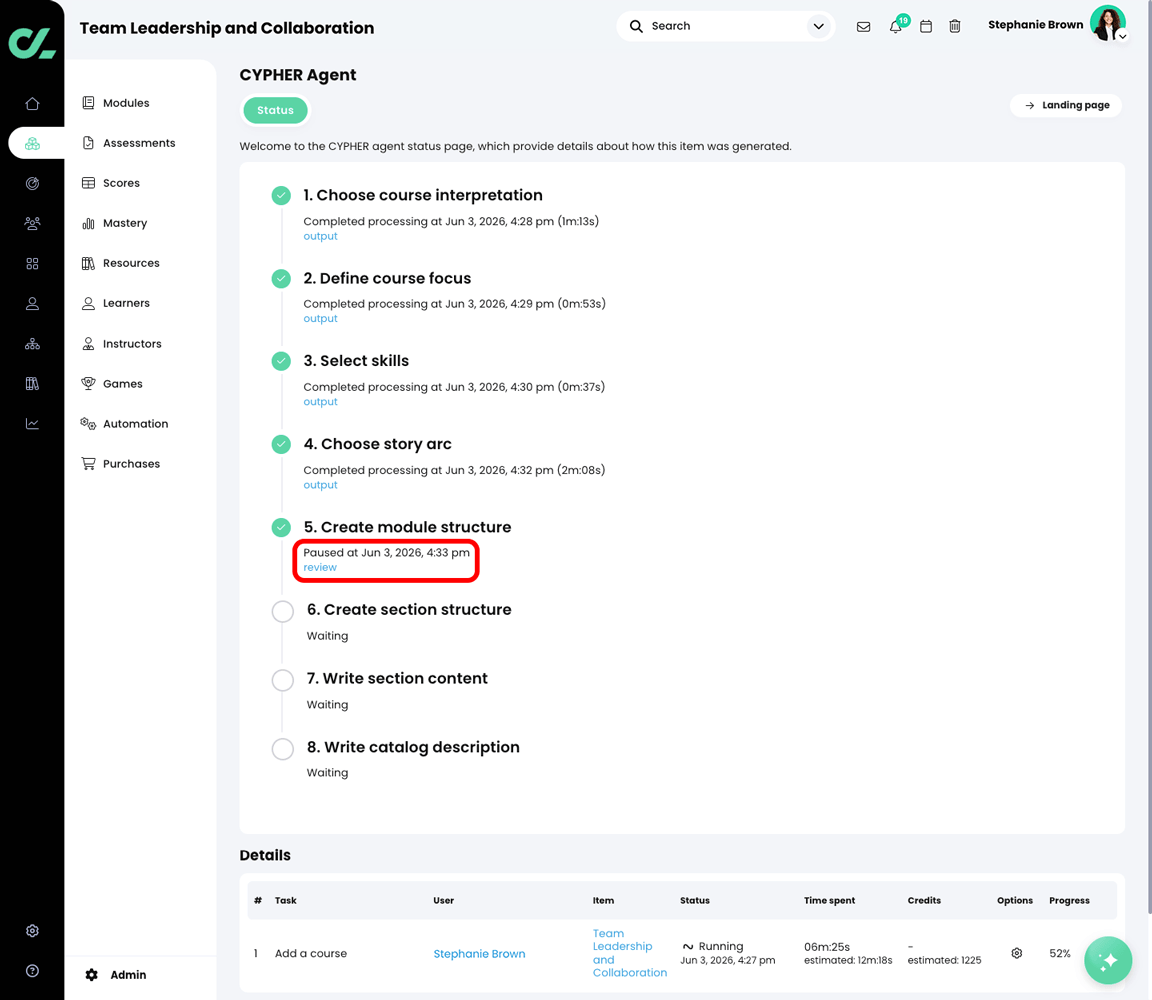Click review link under Create module structure
The width and height of the screenshot is (1152, 1000).
coord(320,567)
